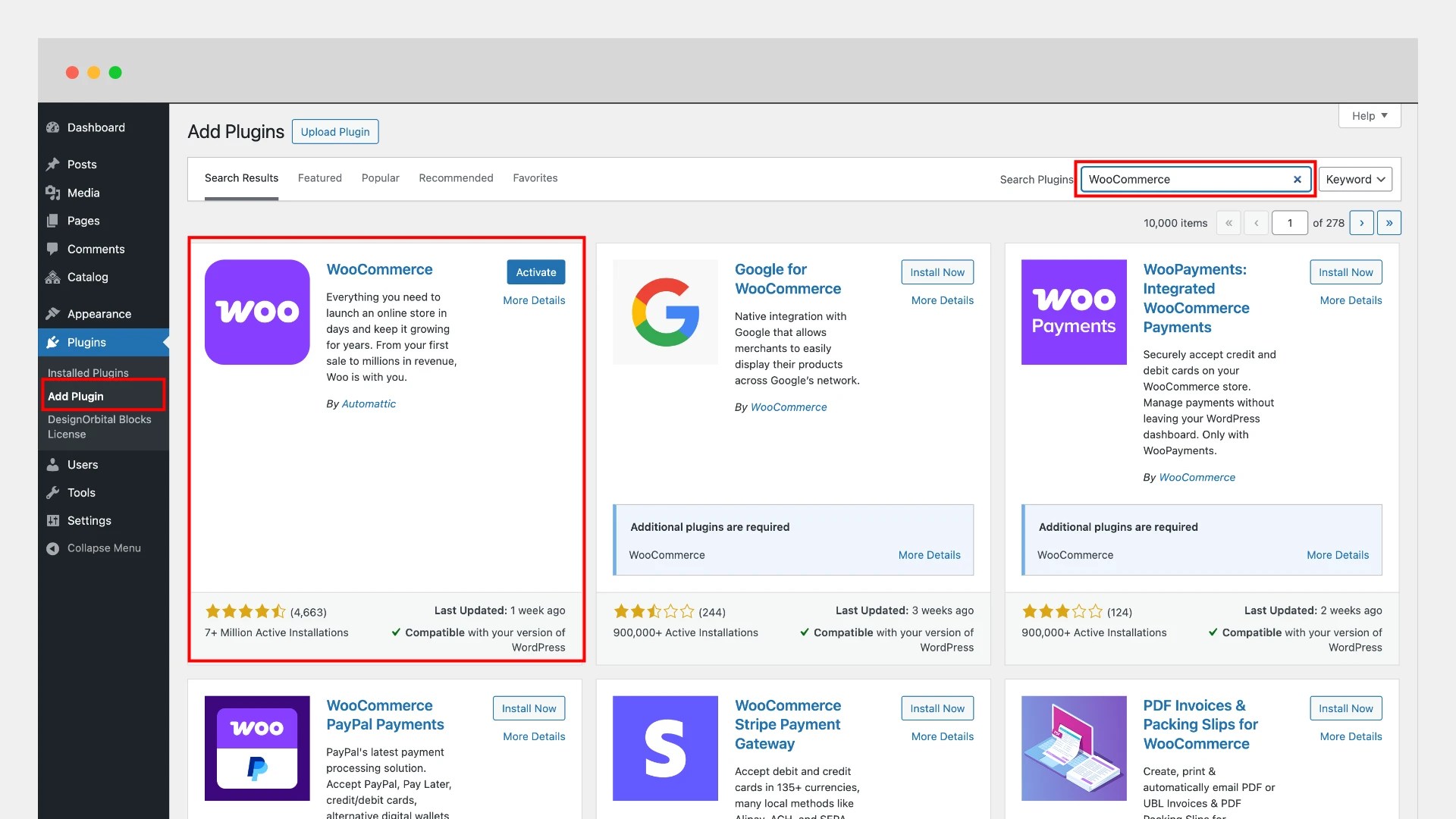1456x819 pixels.
Task: Click the Collapse Menu arrow icon
Action: 52,548
